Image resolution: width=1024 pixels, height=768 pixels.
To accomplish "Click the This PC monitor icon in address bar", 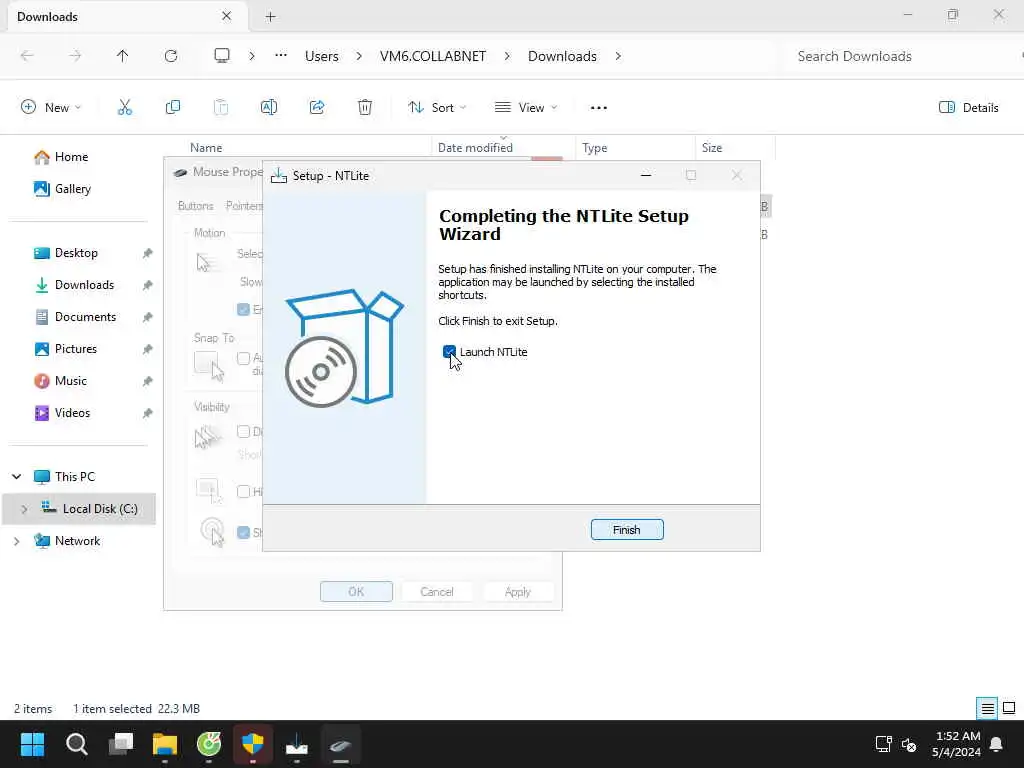I will click(x=222, y=56).
